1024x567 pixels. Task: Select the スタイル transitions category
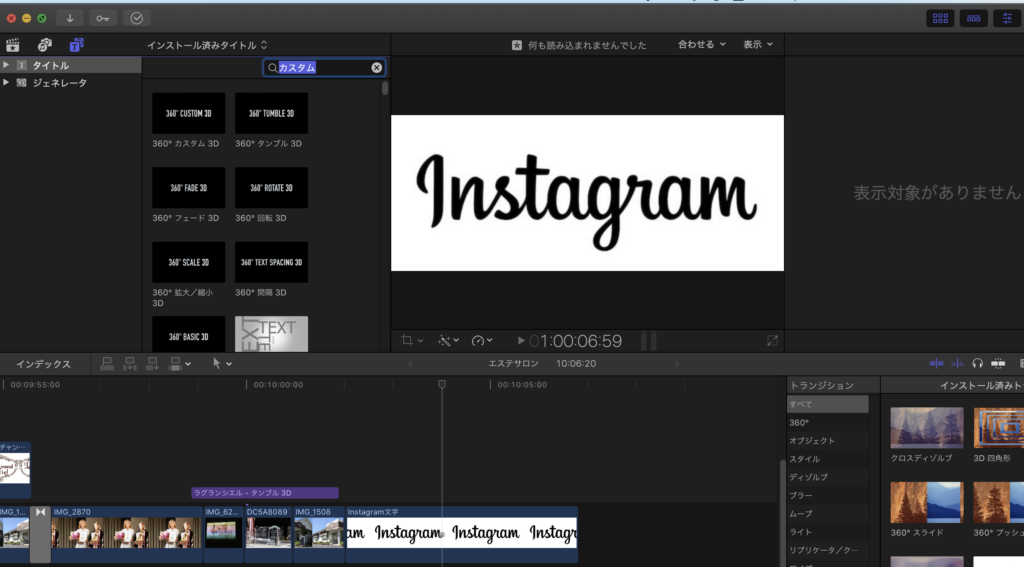pos(827,459)
